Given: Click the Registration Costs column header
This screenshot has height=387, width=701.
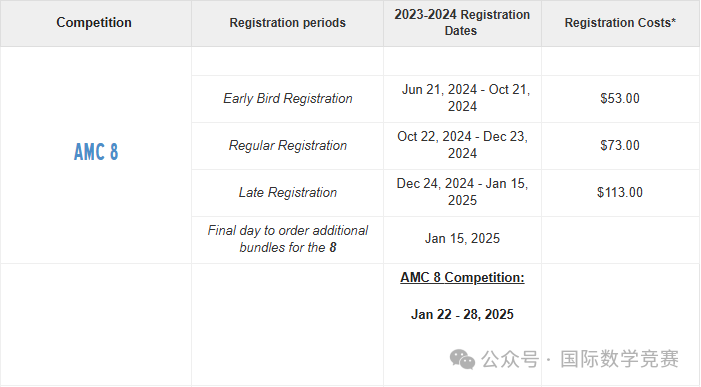Looking at the screenshot, I should [620, 23].
